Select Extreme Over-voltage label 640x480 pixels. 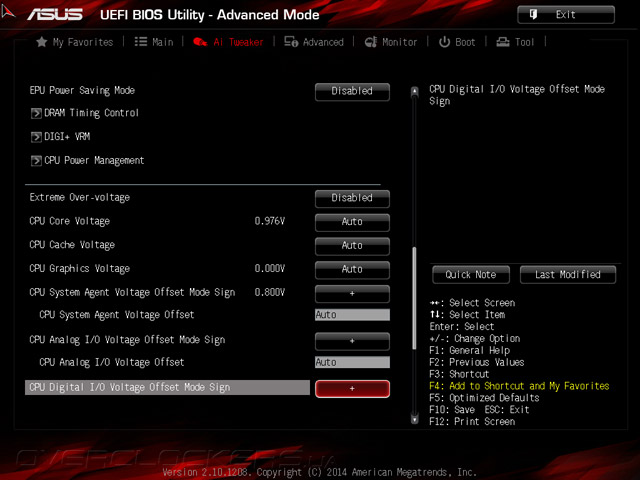[x=80, y=198]
